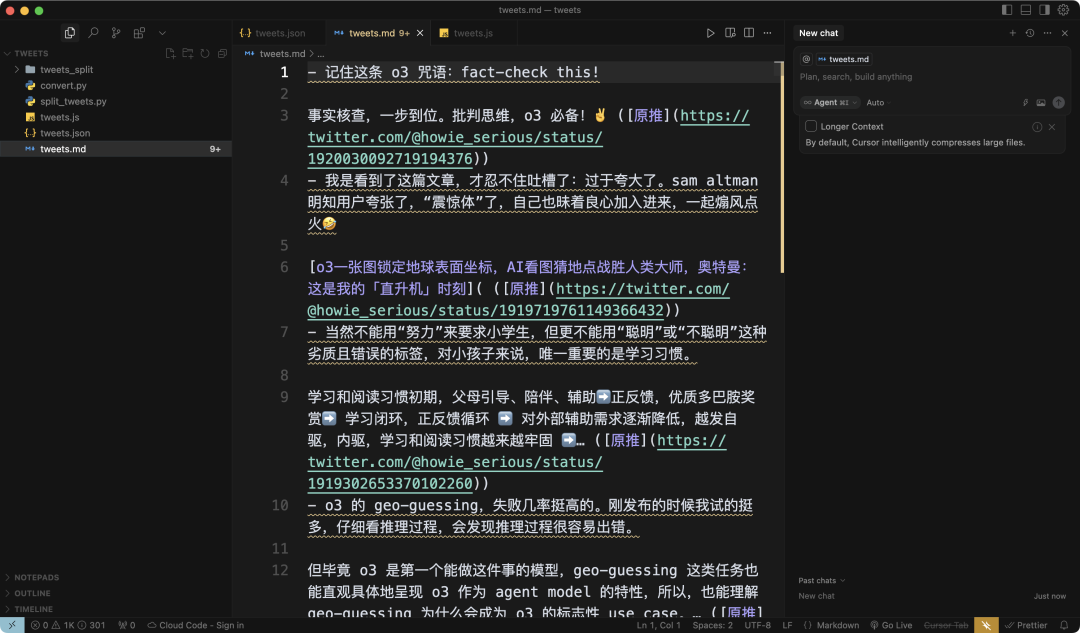Click Go Live in status bar
This screenshot has width=1080, height=633.
coord(891,625)
